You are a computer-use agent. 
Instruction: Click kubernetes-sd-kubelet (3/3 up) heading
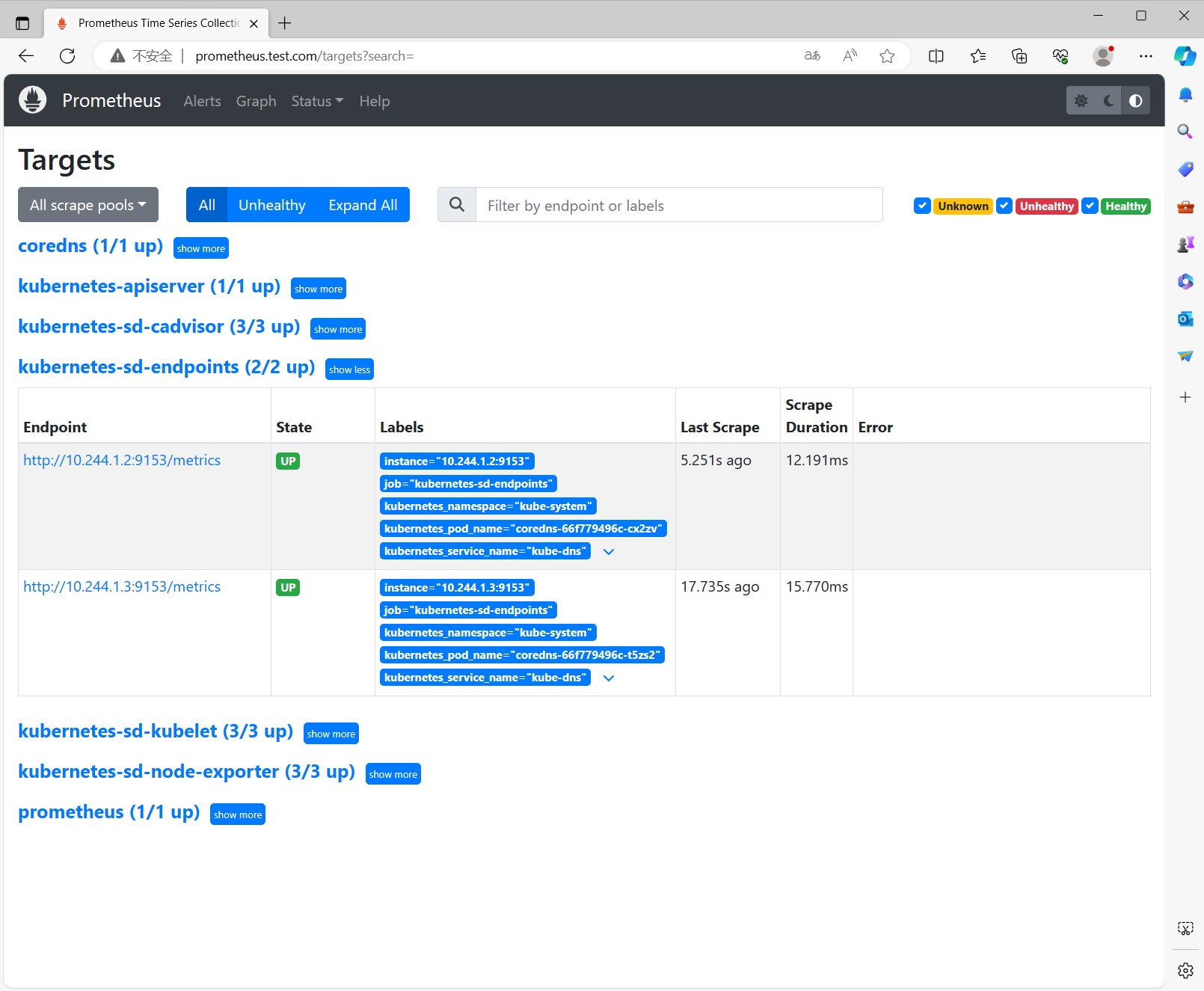pos(156,731)
